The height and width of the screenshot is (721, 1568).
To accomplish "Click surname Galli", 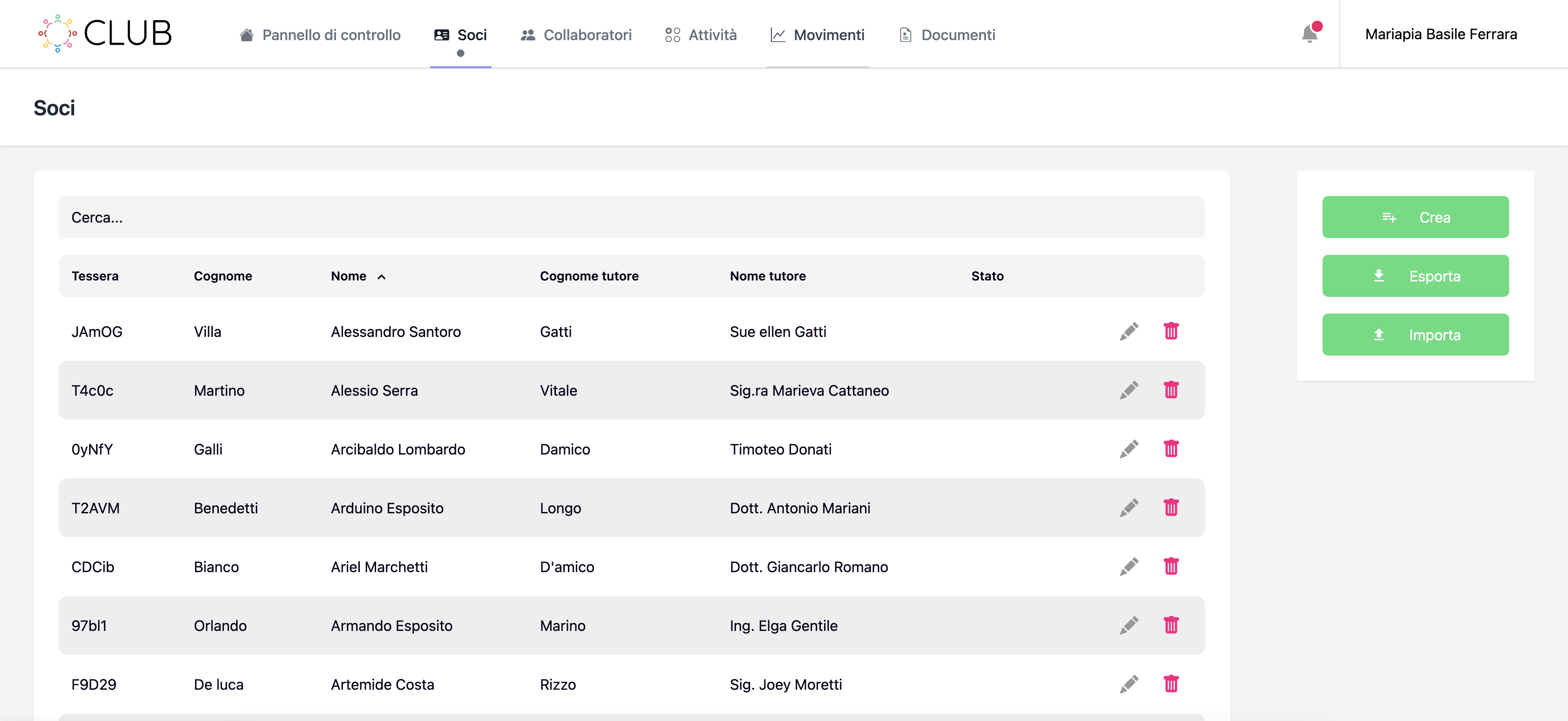I will [x=208, y=449].
